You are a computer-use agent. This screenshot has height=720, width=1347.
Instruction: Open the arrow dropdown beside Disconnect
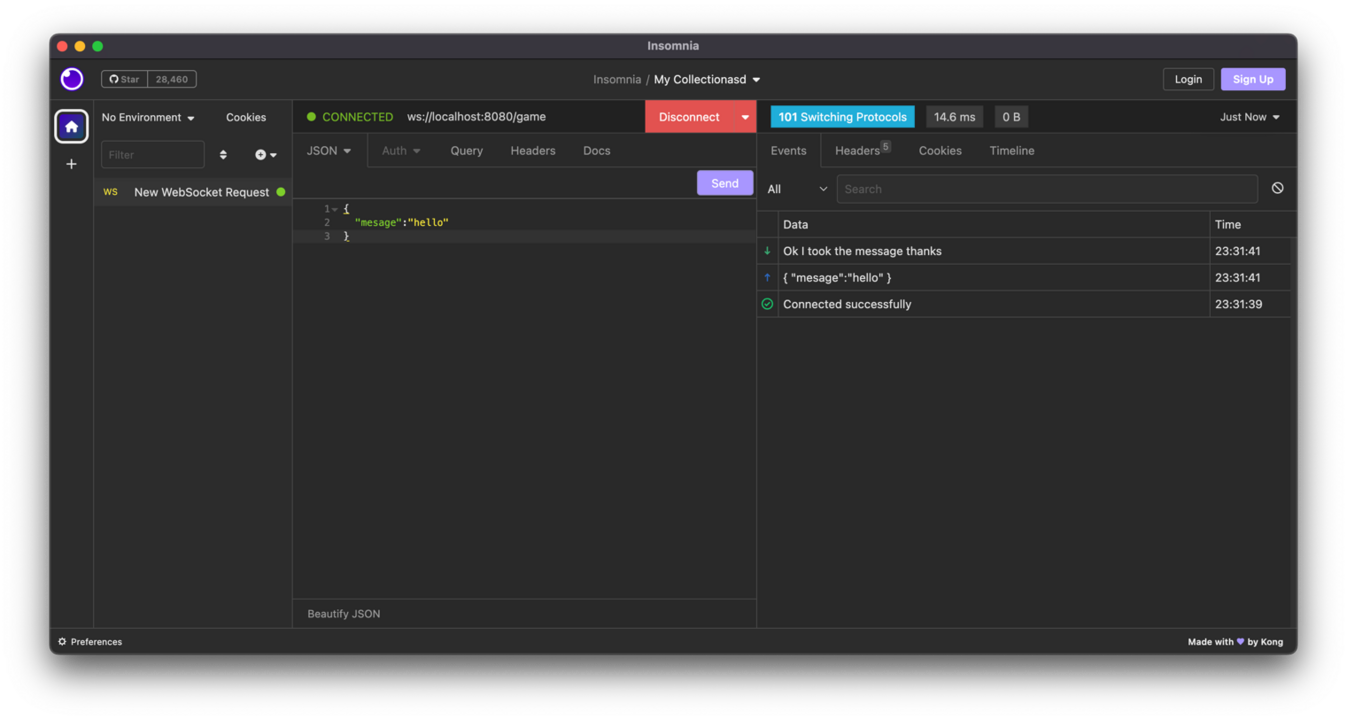[745, 117]
